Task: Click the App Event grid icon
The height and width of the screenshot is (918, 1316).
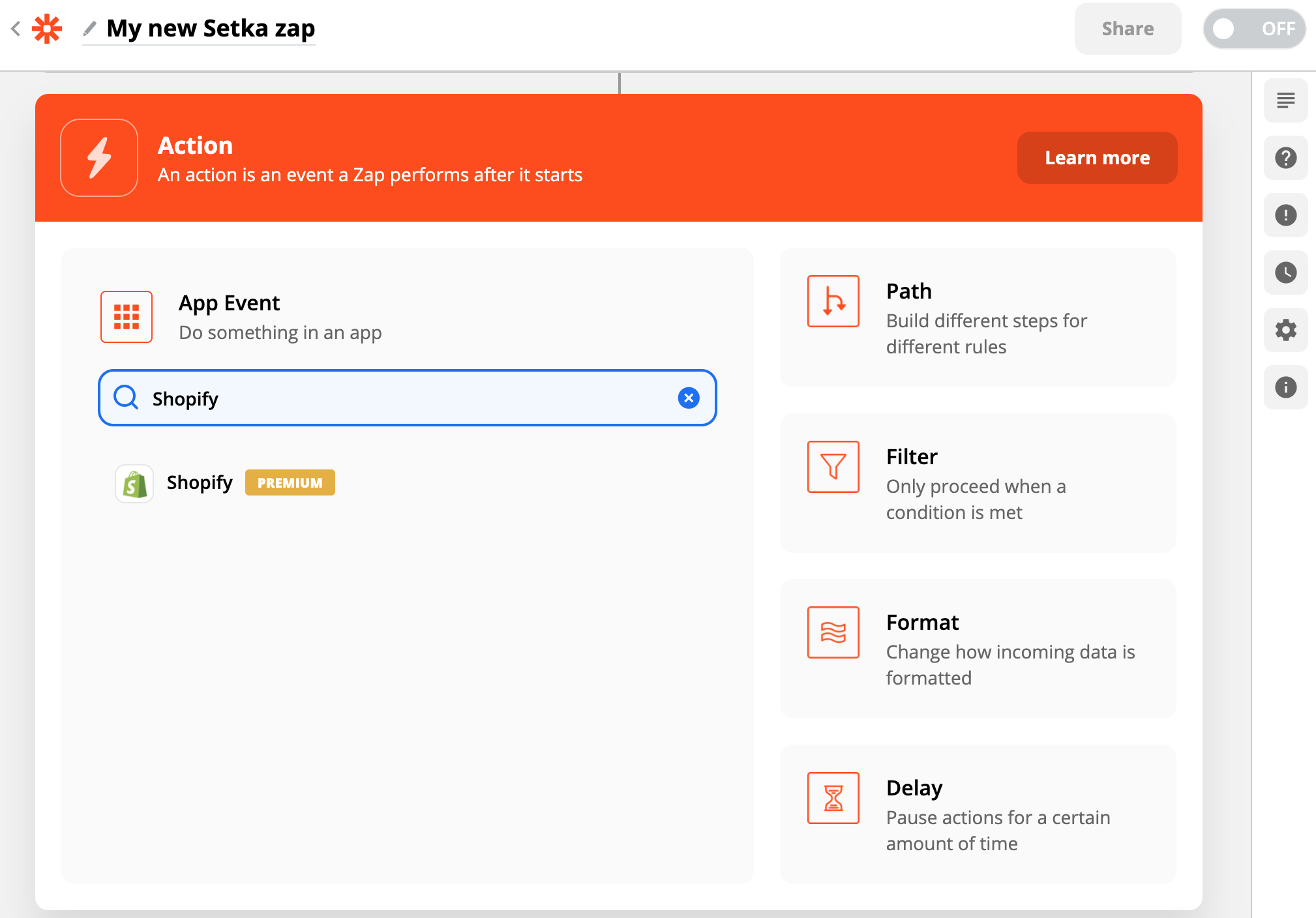Action: pos(127,317)
